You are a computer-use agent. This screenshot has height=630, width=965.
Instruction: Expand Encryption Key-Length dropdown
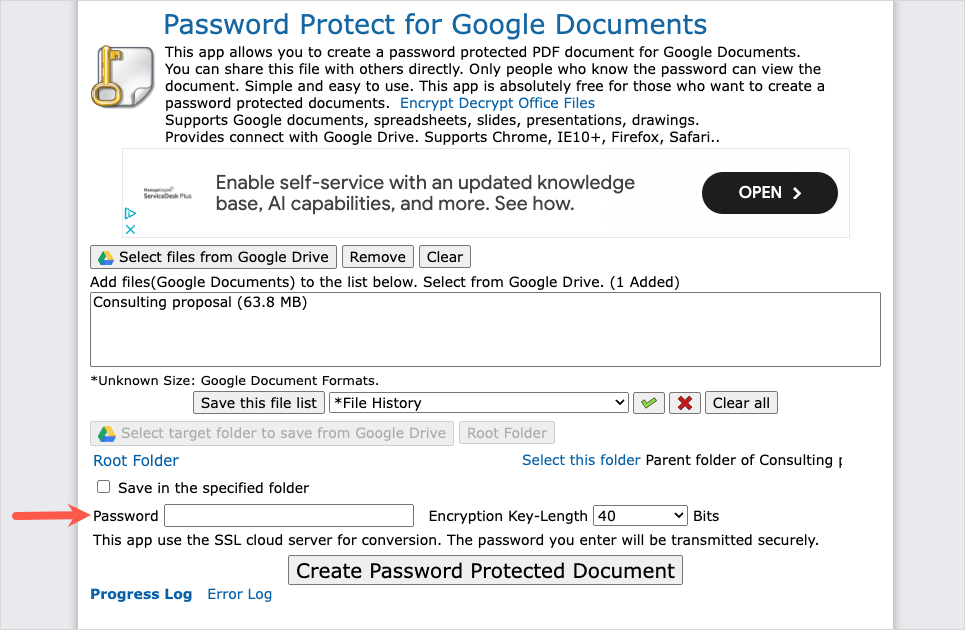click(x=640, y=516)
